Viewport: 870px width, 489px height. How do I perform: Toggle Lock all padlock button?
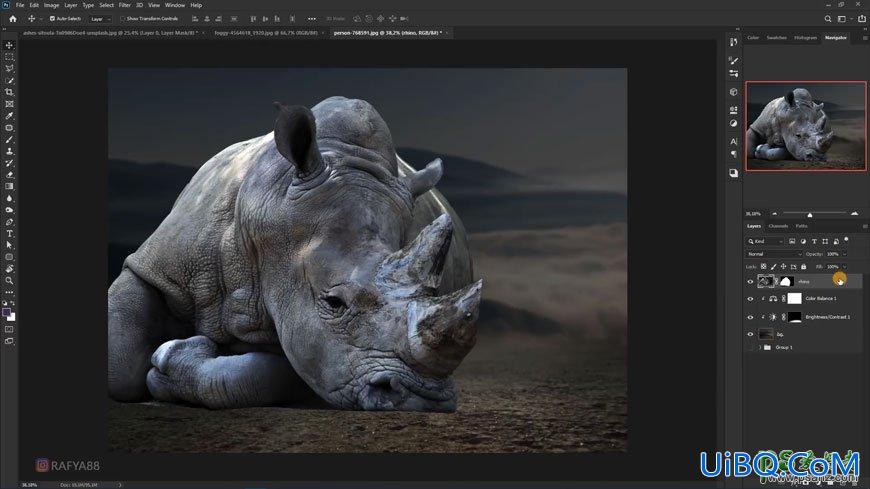tap(803, 267)
